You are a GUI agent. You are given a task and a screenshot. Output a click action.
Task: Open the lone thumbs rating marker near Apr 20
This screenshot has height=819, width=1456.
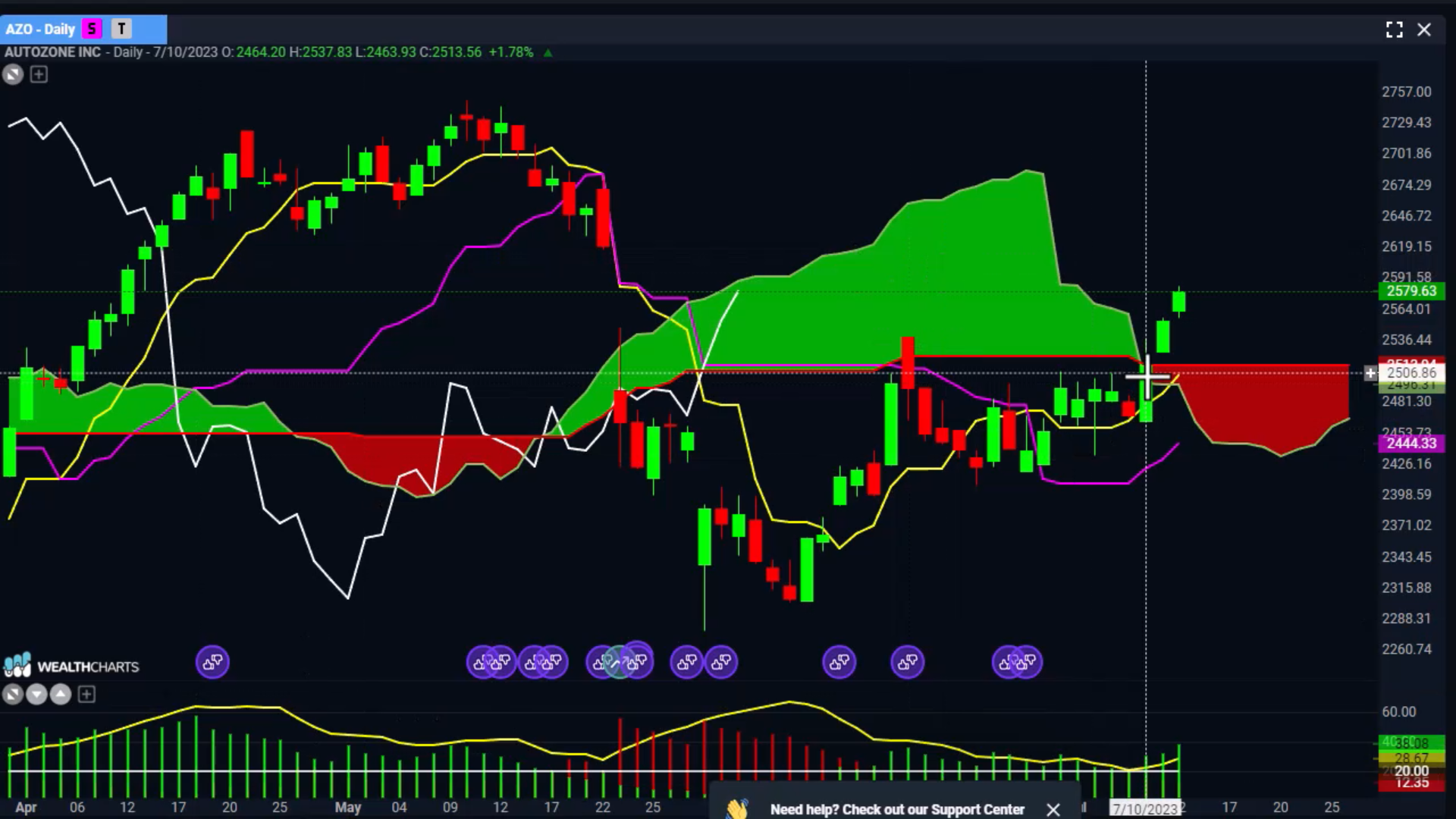212,662
